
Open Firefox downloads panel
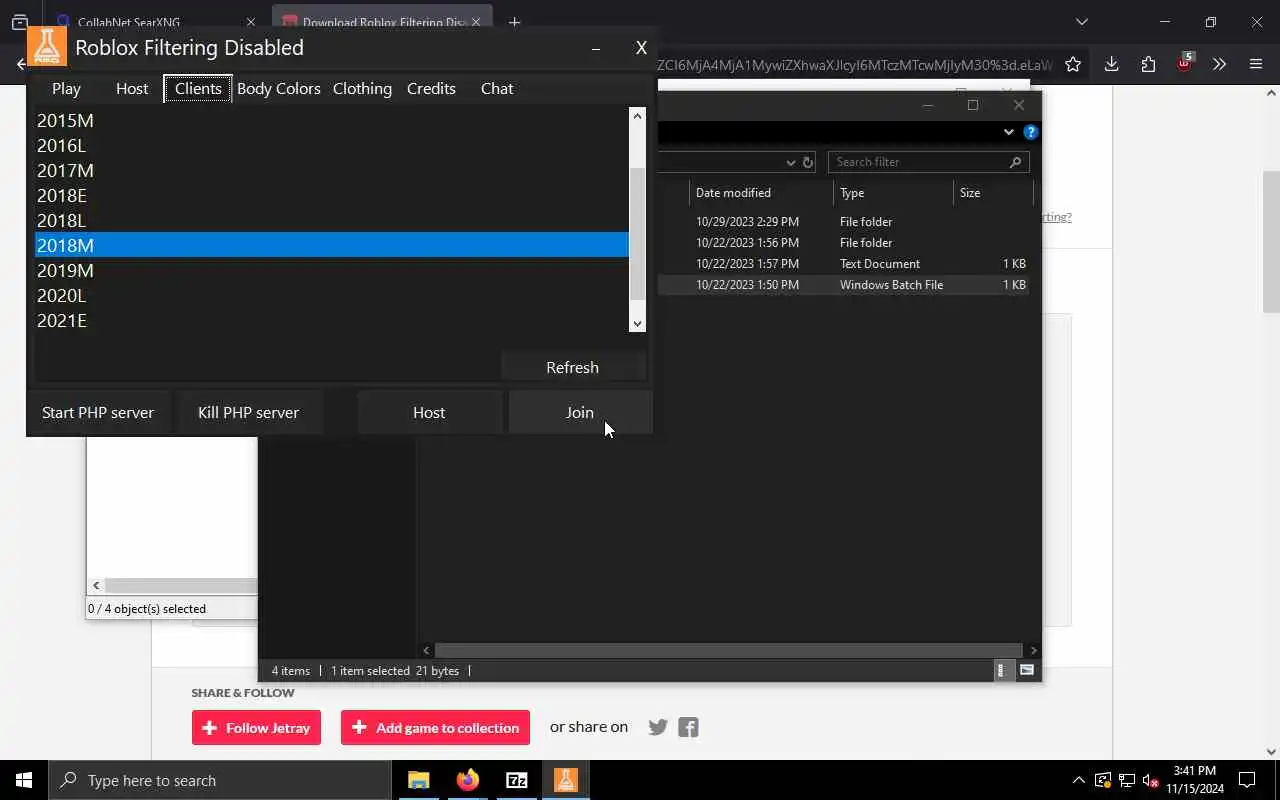[1111, 64]
